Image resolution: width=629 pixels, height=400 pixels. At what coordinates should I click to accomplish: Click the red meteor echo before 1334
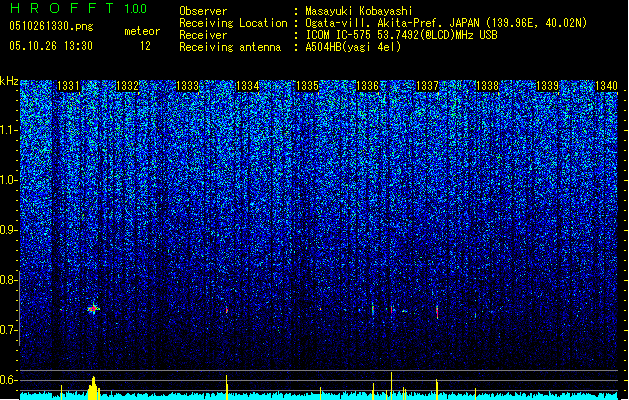point(227,310)
